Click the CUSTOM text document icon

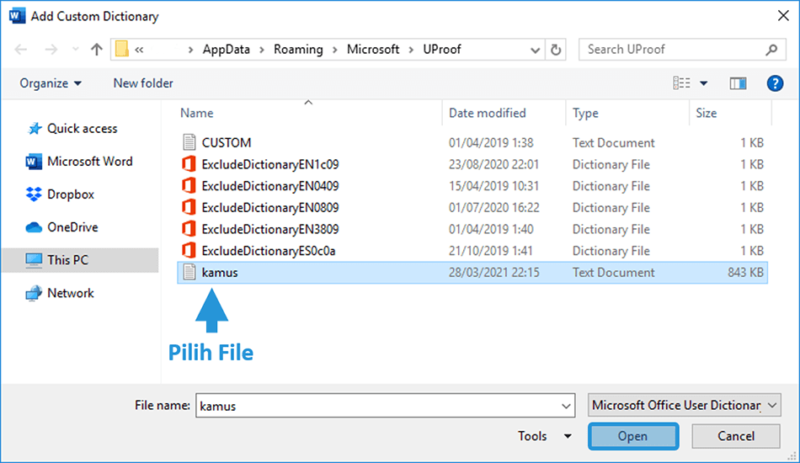(189, 142)
